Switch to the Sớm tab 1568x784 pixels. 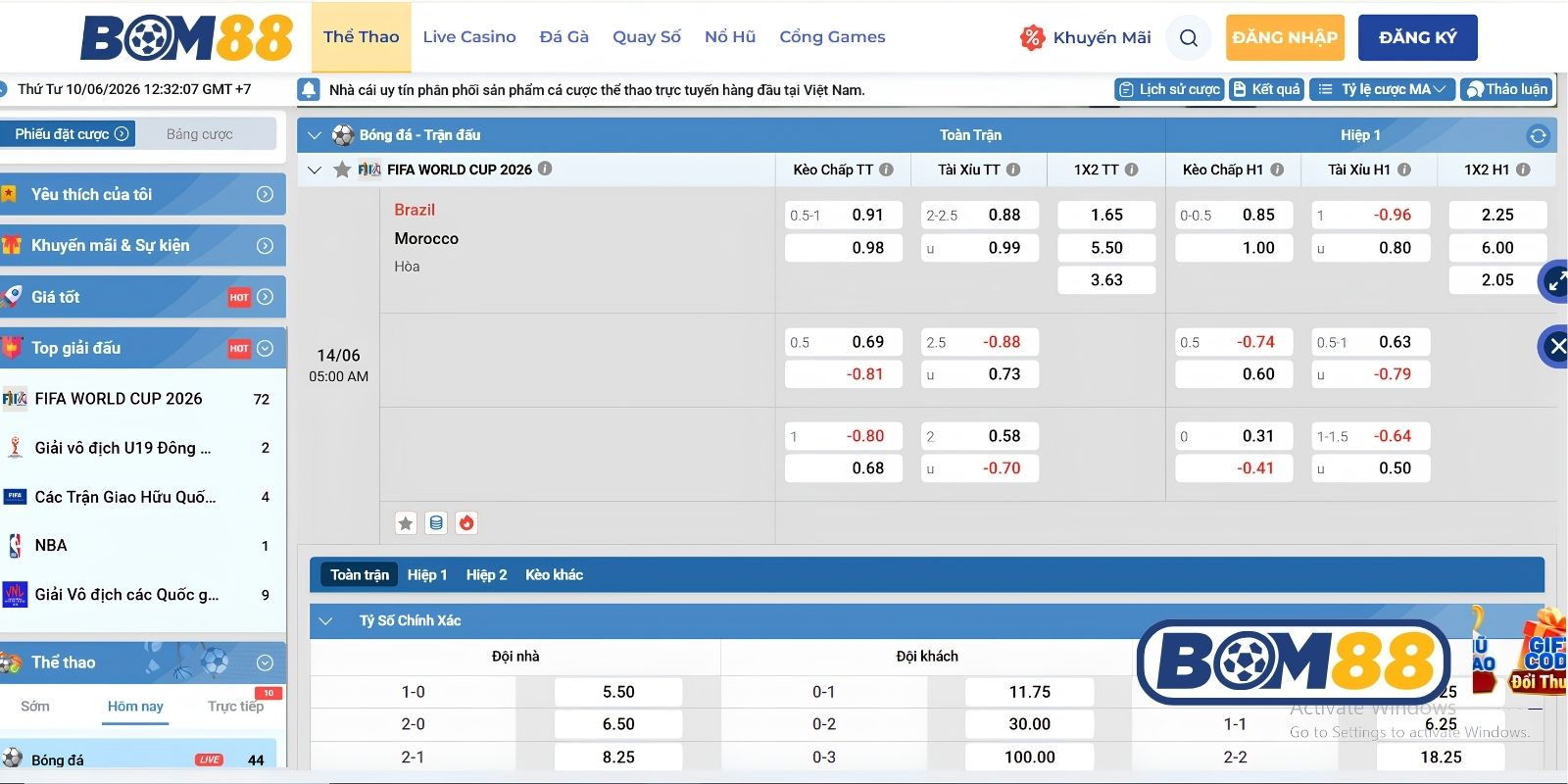[x=35, y=707]
